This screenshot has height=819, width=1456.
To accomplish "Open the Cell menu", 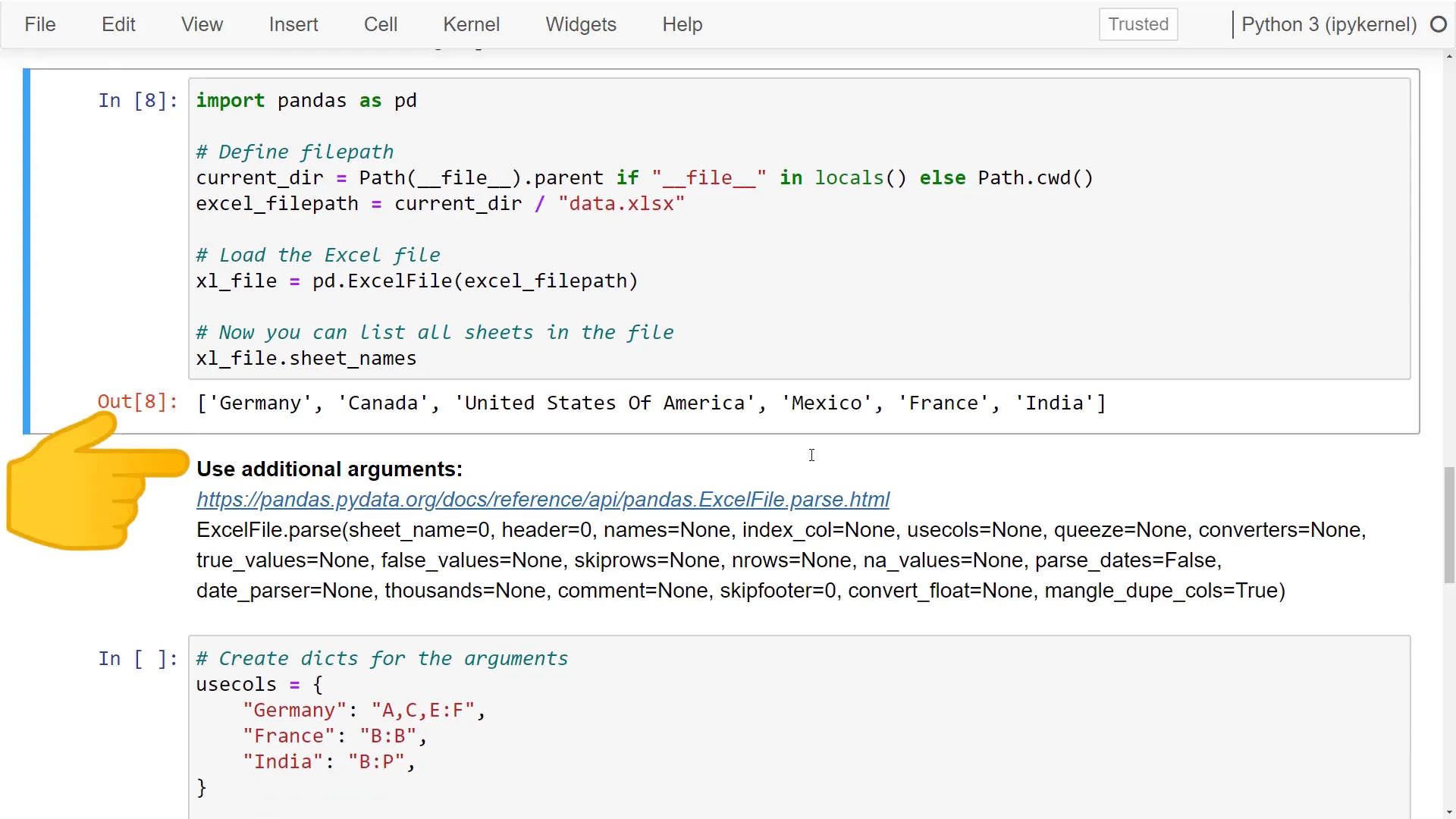I will [380, 24].
